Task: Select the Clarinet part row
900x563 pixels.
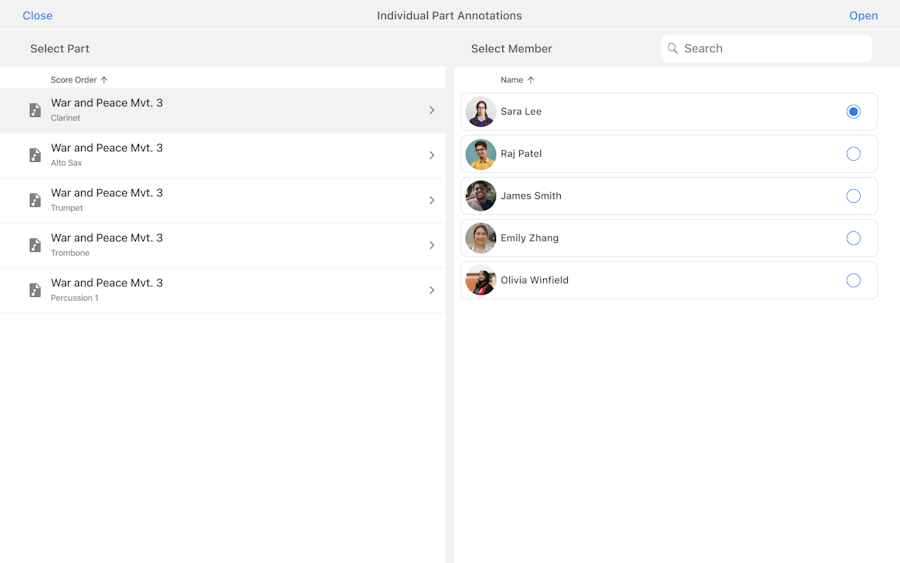Action: tap(222, 110)
